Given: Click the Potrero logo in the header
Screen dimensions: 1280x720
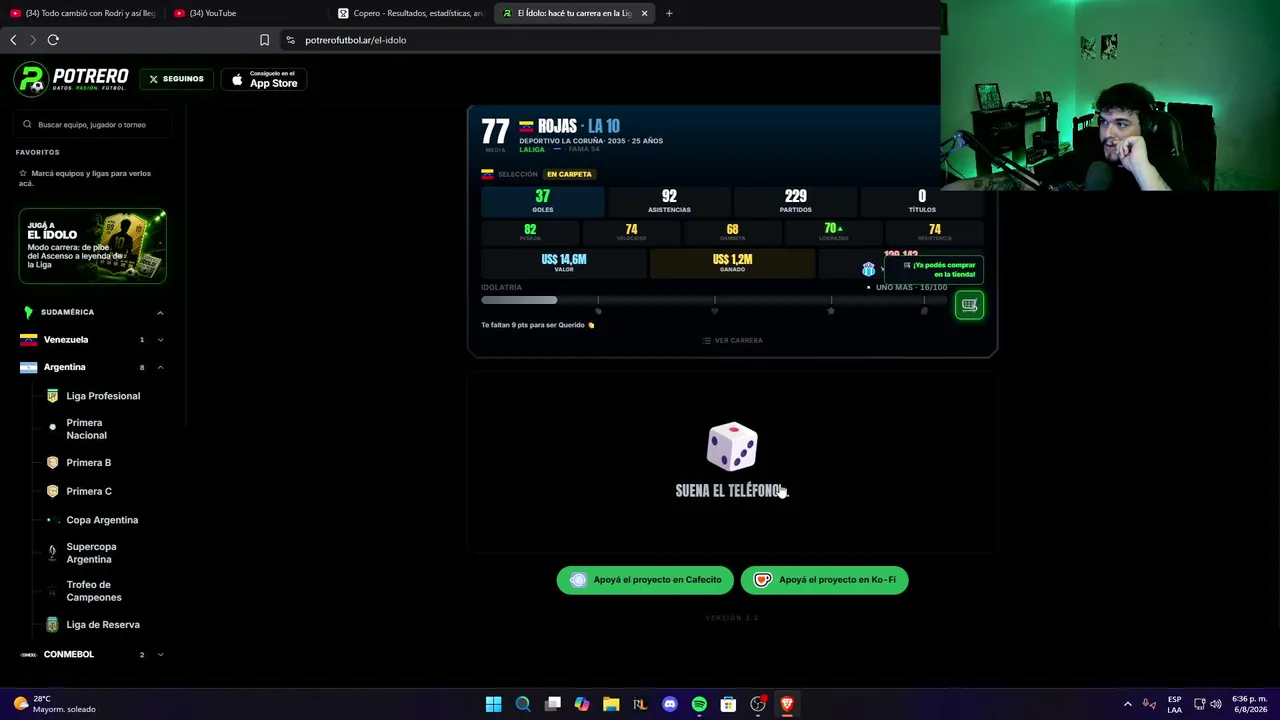Looking at the screenshot, I should coord(72,79).
